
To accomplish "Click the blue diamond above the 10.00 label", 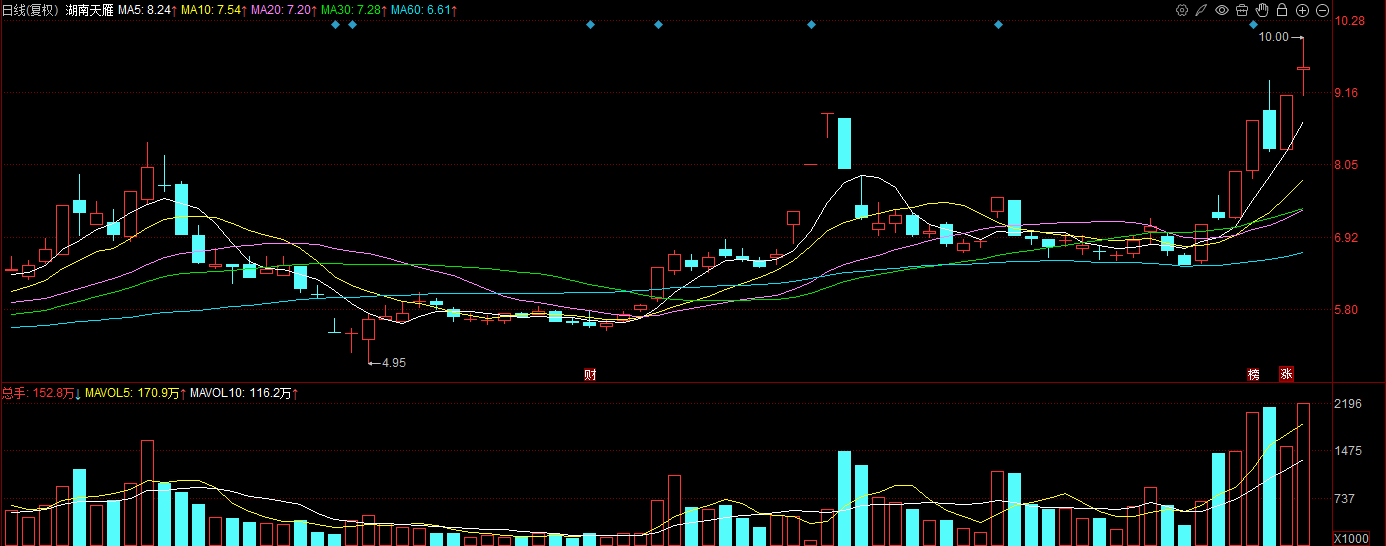I will (x=1253, y=24).
